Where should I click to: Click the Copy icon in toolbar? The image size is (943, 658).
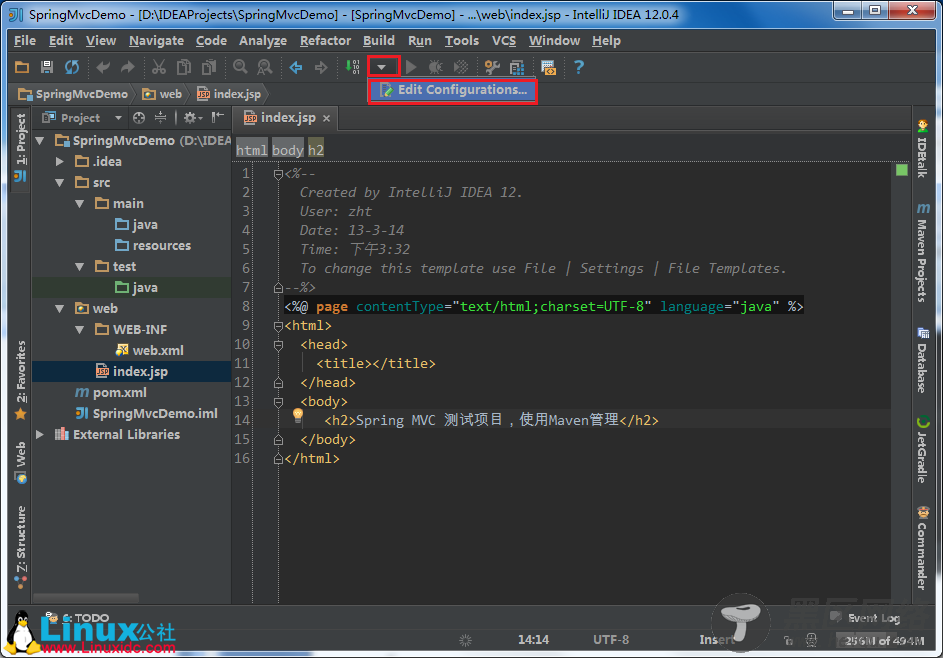(x=184, y=67)
